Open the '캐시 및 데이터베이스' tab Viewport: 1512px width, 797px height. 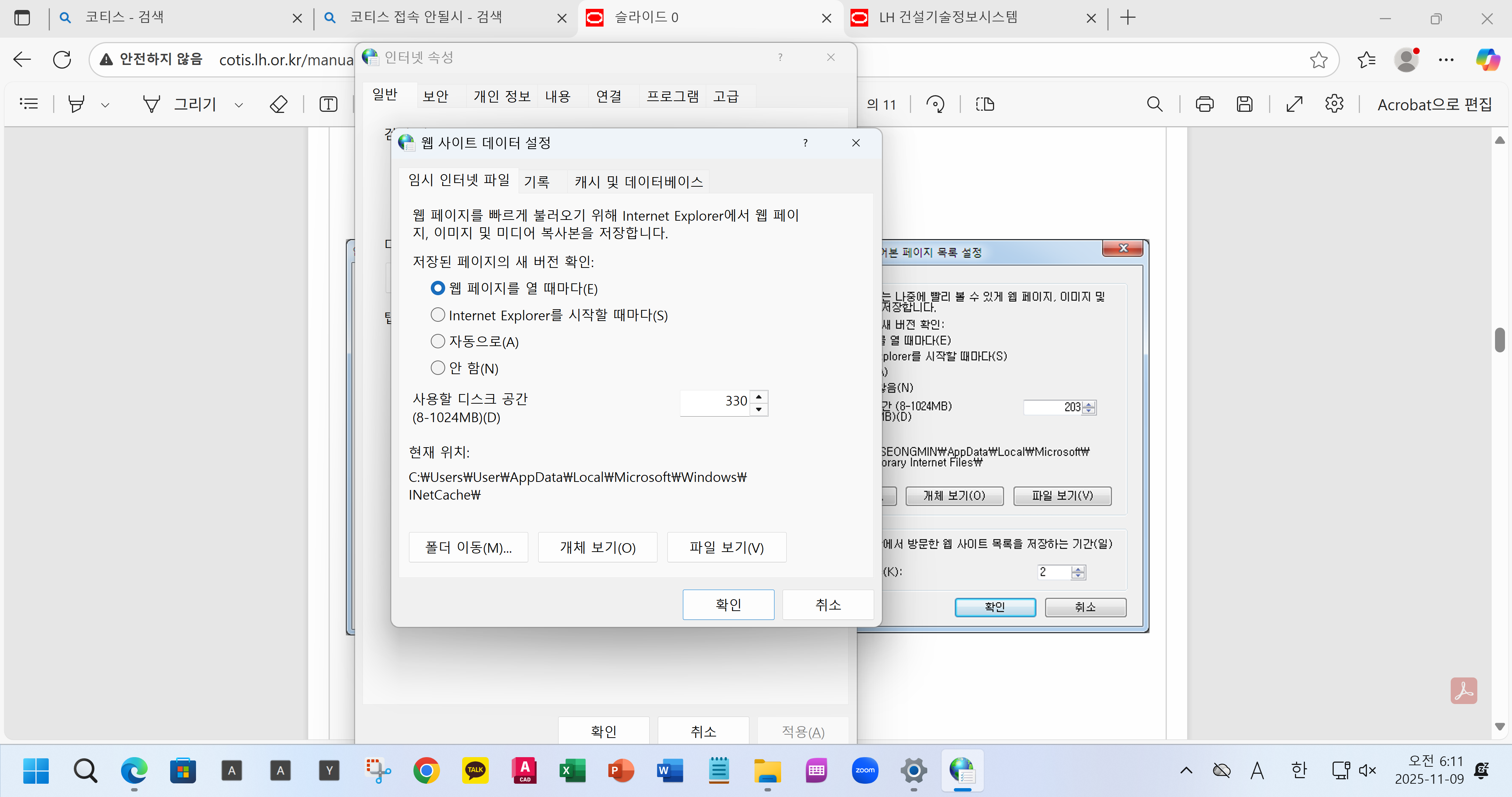(639, 182)
